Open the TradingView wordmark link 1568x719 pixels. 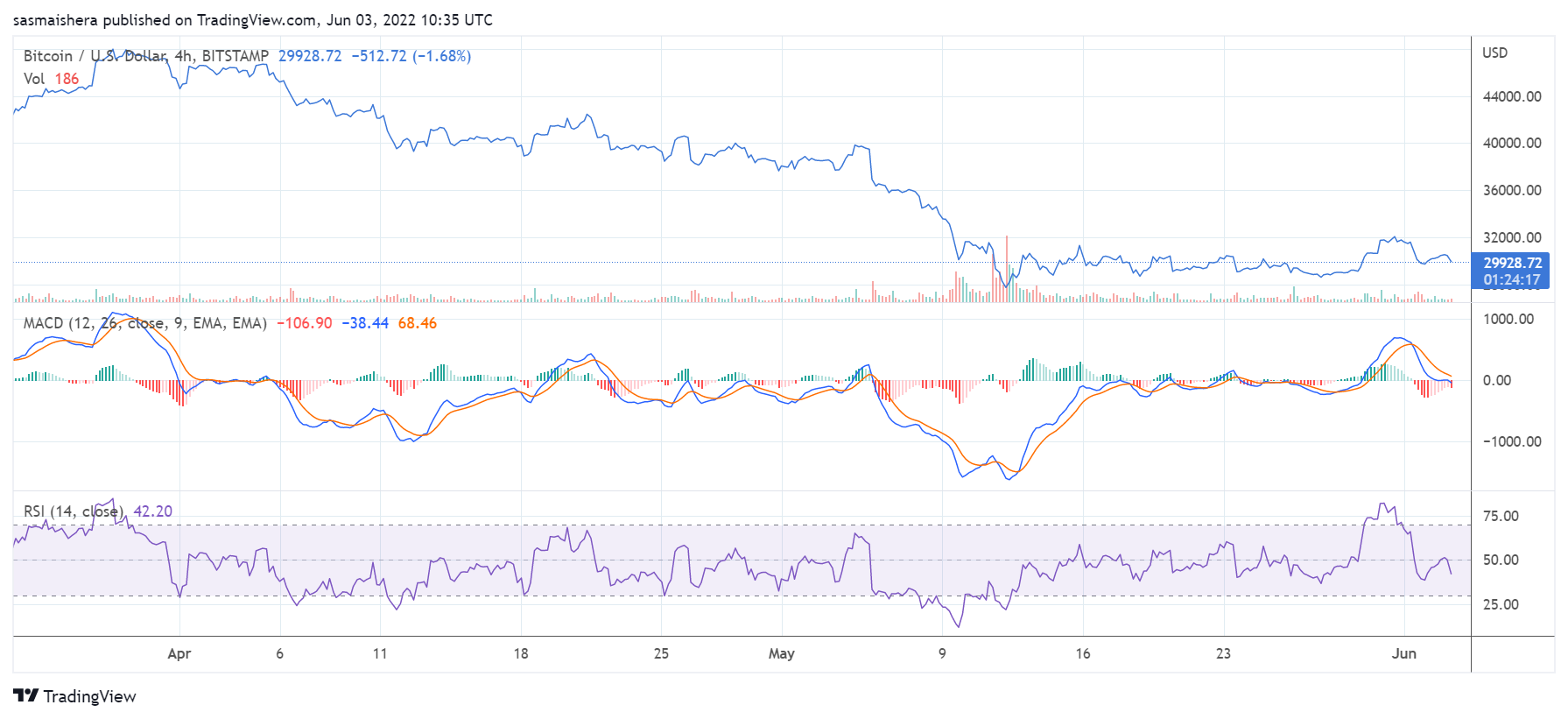click(x=89, y=696)
